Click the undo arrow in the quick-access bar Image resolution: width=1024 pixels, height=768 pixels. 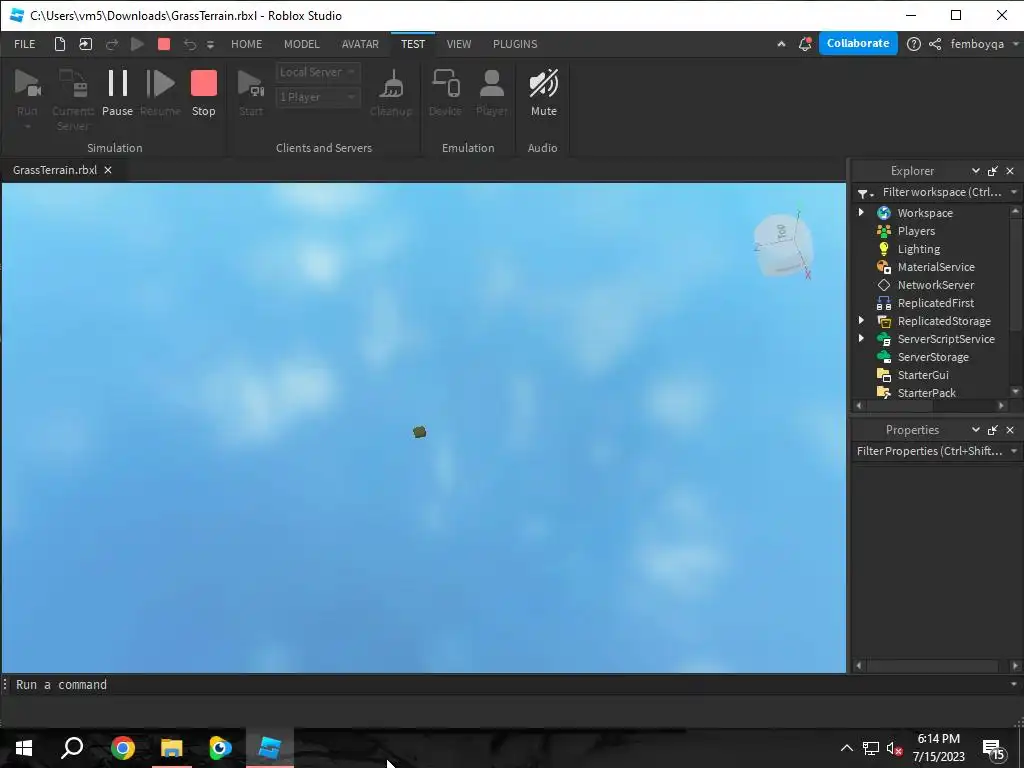point(189,44)
